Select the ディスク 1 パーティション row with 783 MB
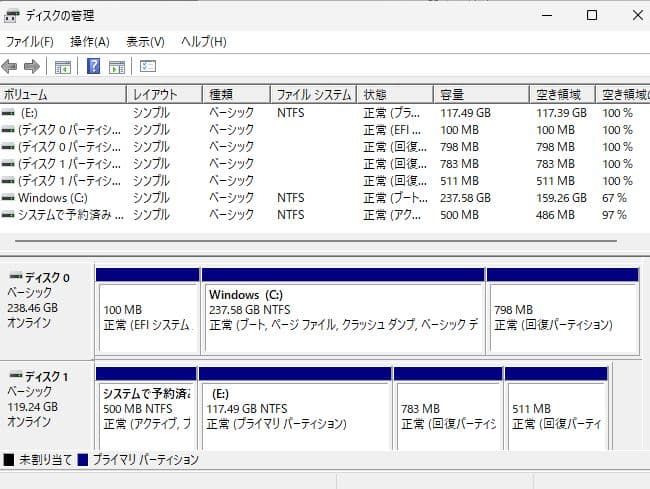This screenshot has height=489, width=650. click(325, 164)
